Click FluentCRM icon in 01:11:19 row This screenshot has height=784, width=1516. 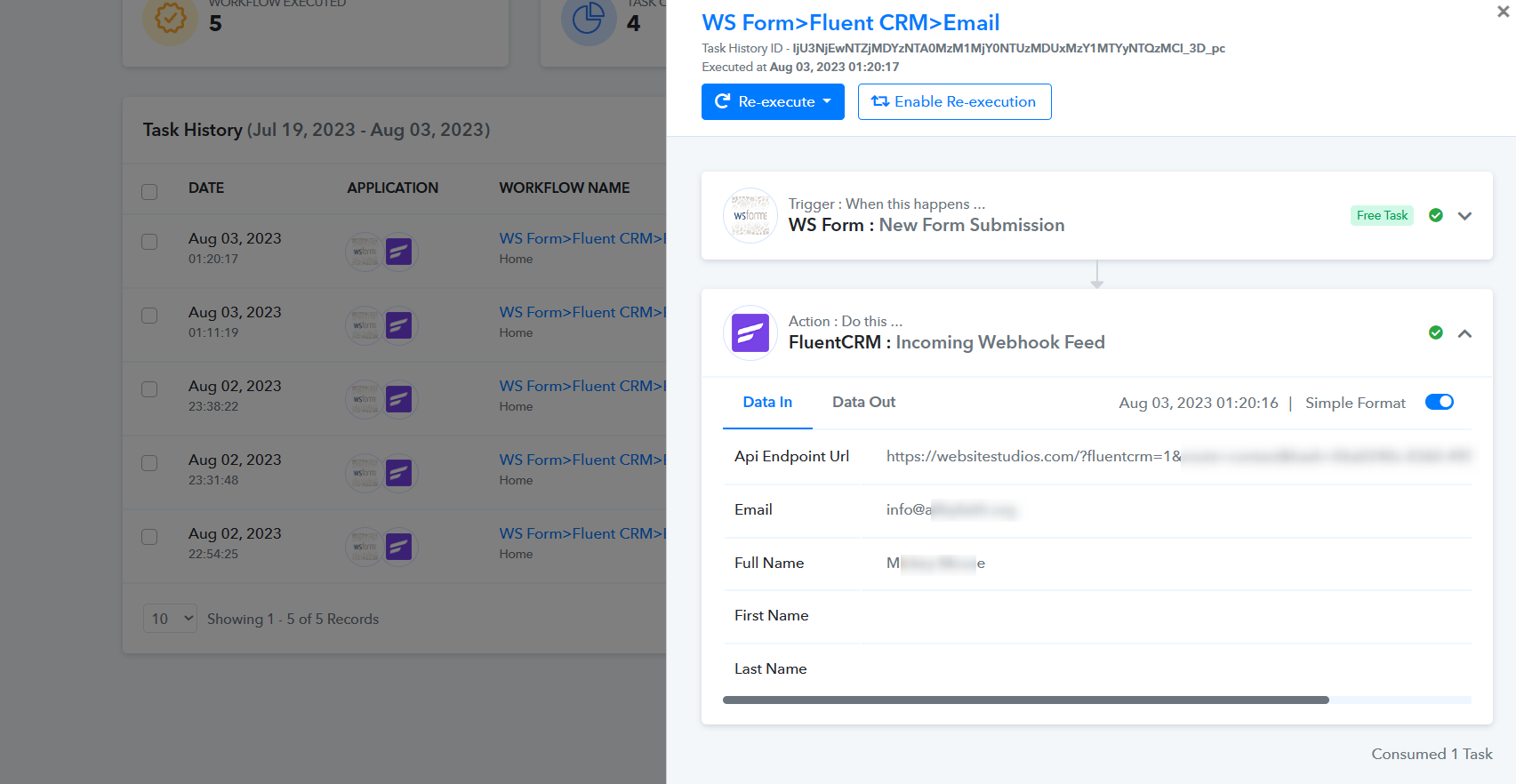tap(399, 325)
